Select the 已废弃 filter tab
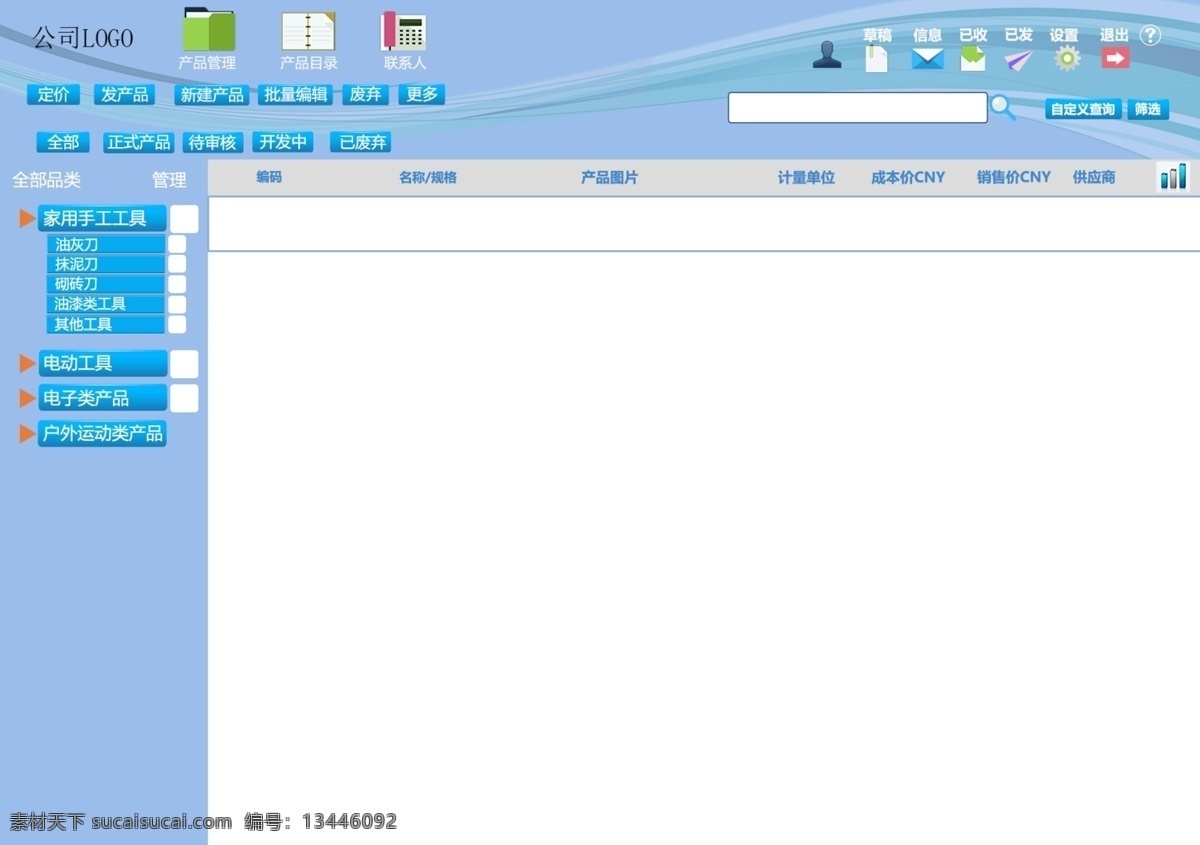The image size is (1200, 845). pyautogui.click(x=361, y=142)
